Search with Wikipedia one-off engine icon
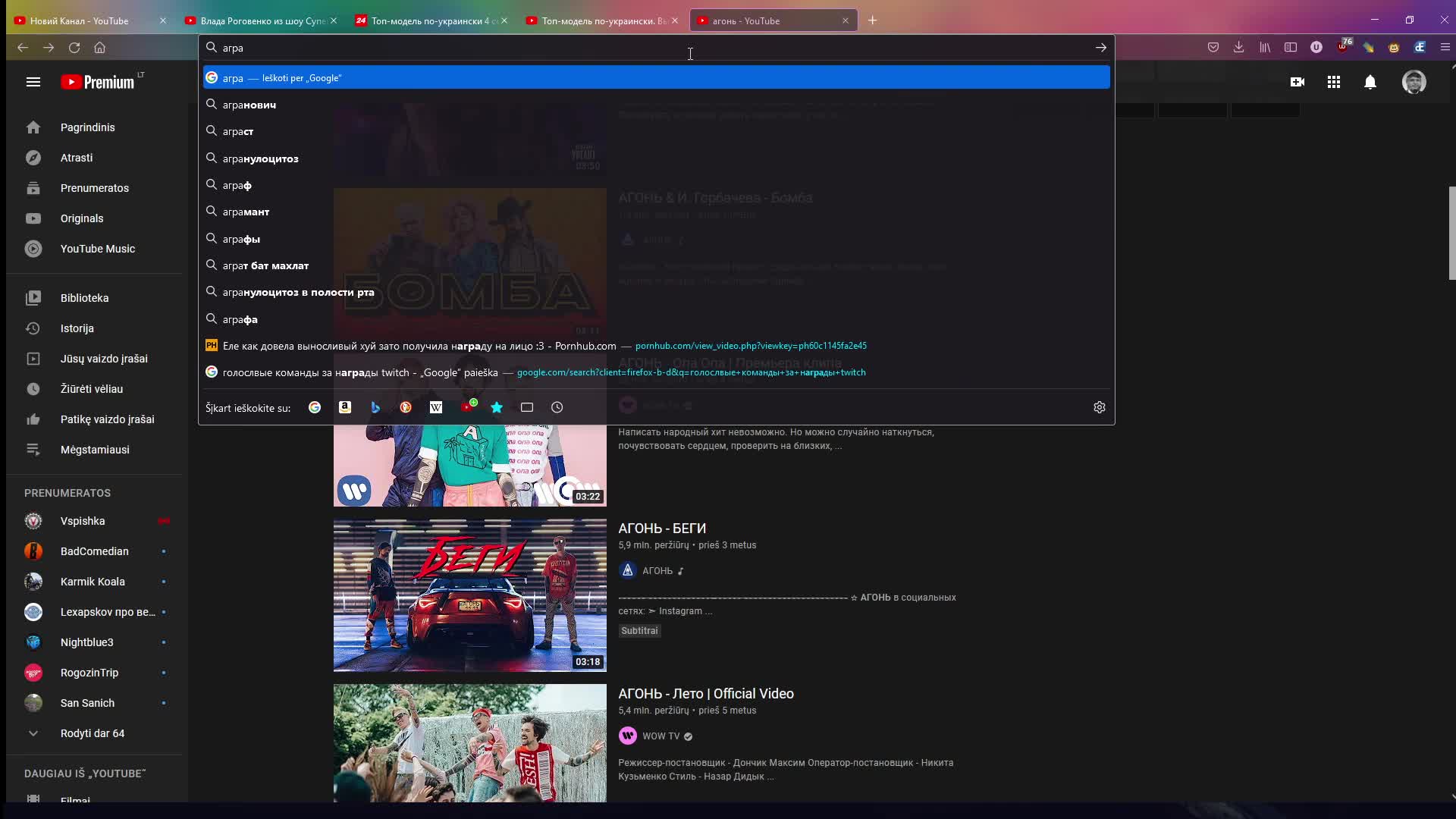The image size is (1456, 819). click(x=436, y=407)
